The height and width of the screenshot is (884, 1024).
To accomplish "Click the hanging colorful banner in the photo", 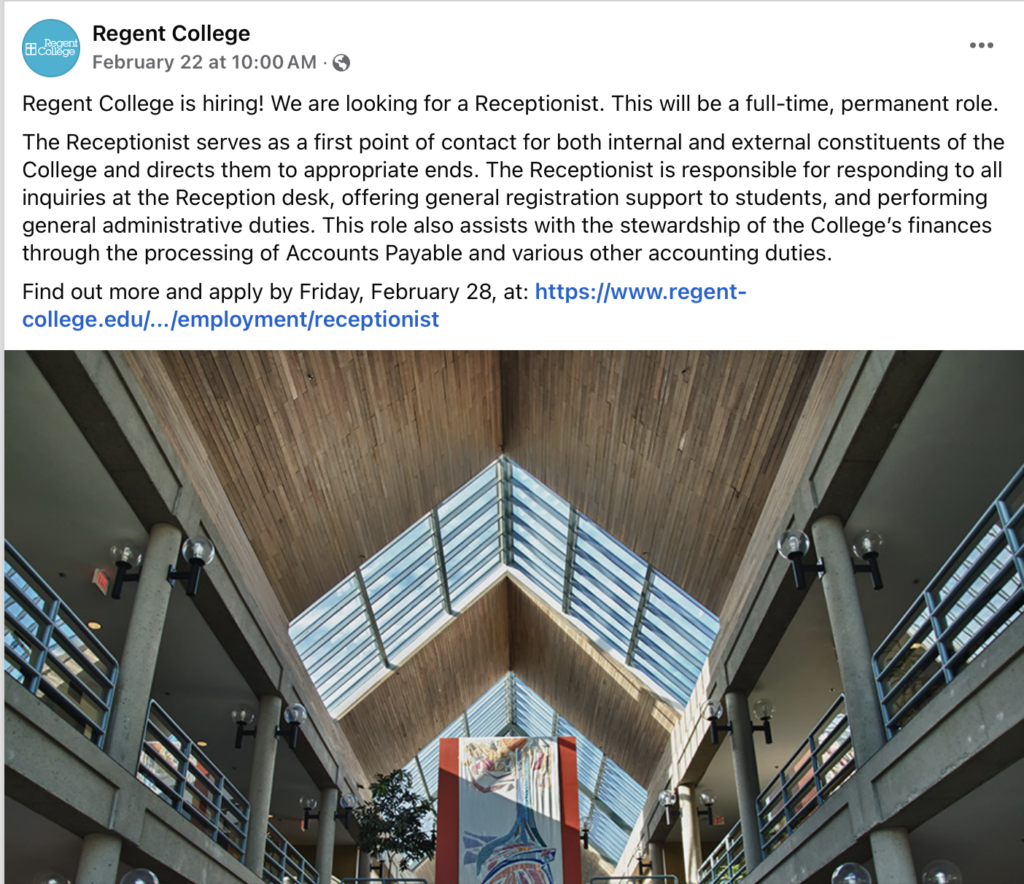I will pos(507,810).
